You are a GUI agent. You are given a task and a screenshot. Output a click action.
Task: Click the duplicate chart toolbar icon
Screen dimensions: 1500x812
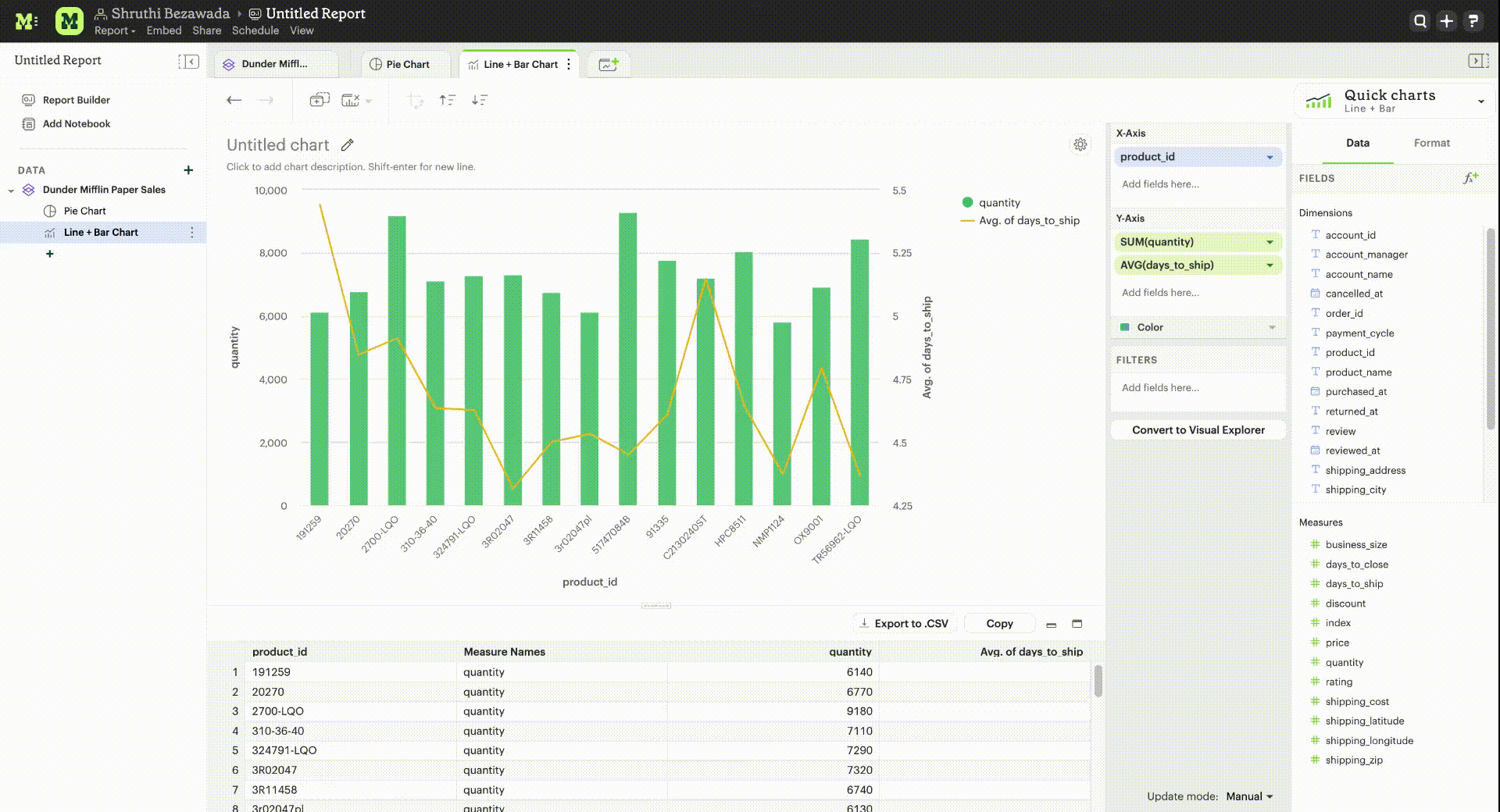319,100
